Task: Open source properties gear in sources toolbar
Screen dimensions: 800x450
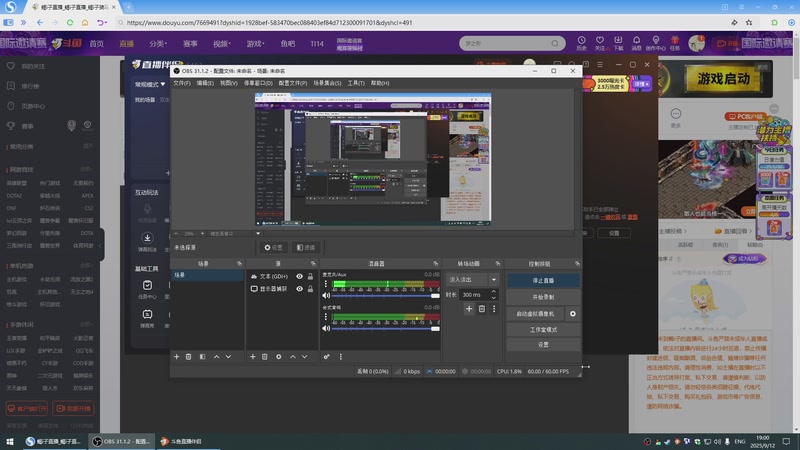Action: point(279,357)
